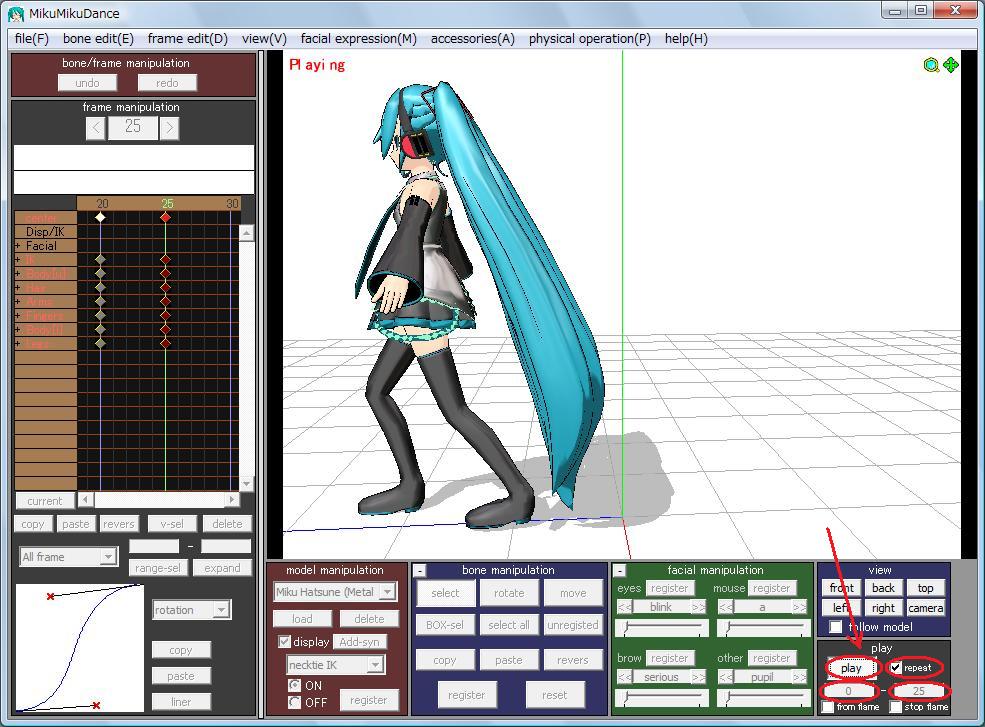This screenshot has width=985, height=727.
Task: Toggle the display checkbox
Action: click(x=285, y=642)
